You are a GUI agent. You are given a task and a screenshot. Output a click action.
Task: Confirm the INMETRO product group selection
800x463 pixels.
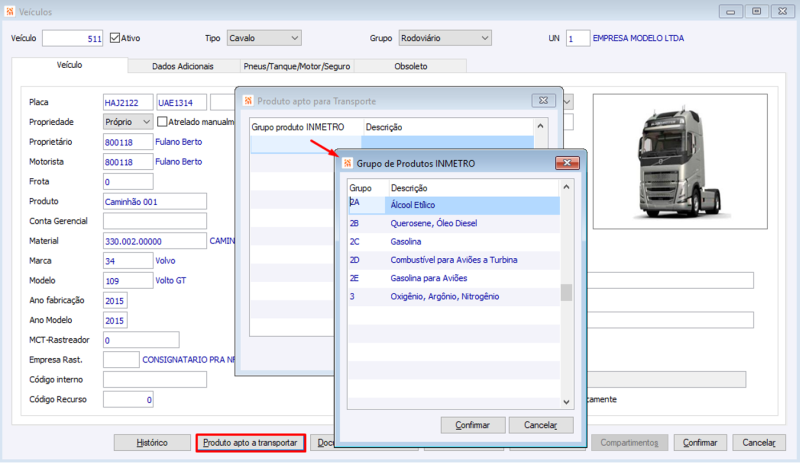(x=473, y=425)
